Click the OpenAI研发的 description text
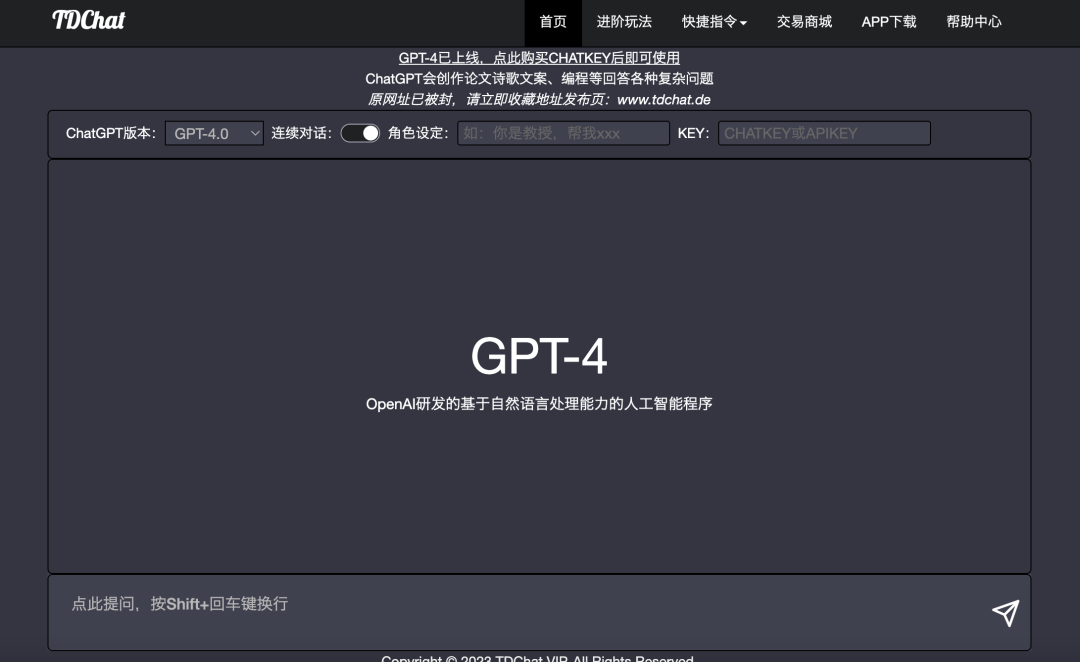Screen dimensions: 1080x662 pos(539,404)
